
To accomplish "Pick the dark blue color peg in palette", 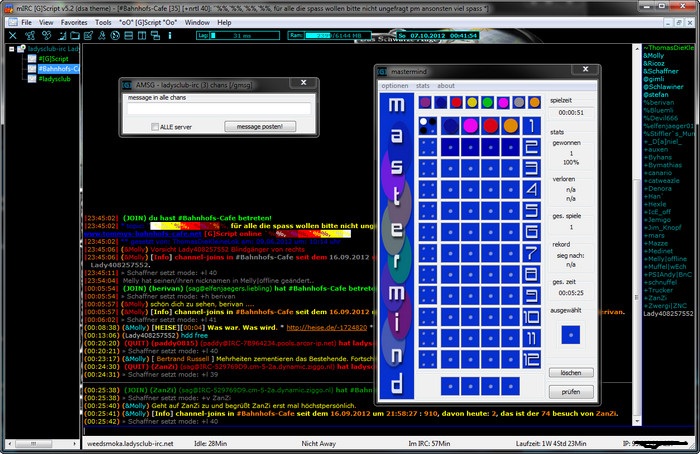I will 441,103.
